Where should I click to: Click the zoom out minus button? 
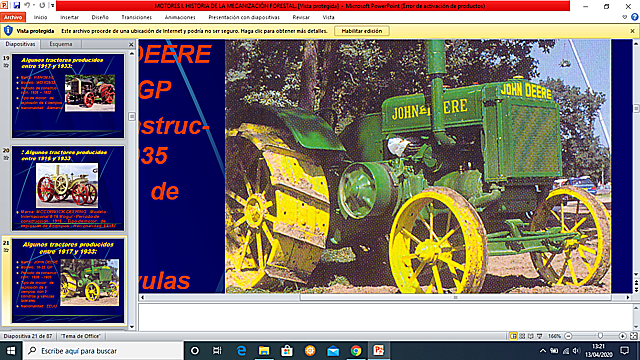(x=568, y=336)
